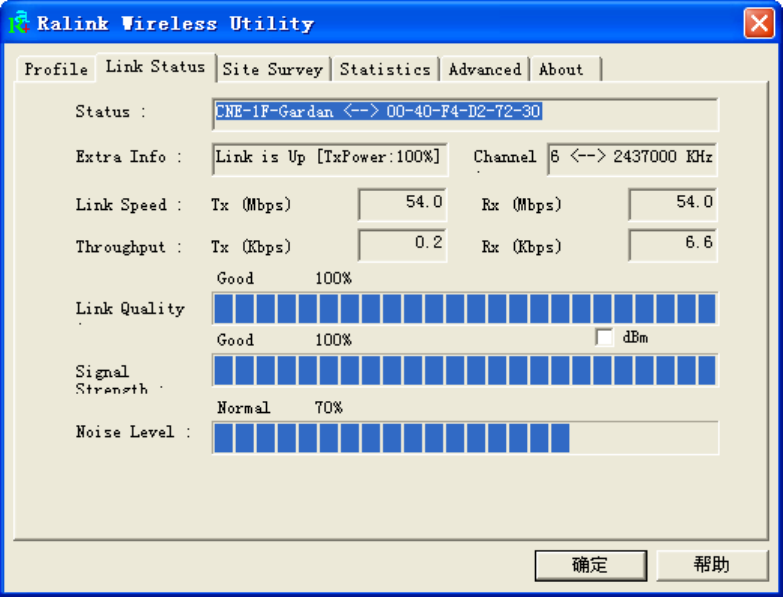
Task: Close the Ralink Wireless Utility window
Action: [x=759, y=23]
